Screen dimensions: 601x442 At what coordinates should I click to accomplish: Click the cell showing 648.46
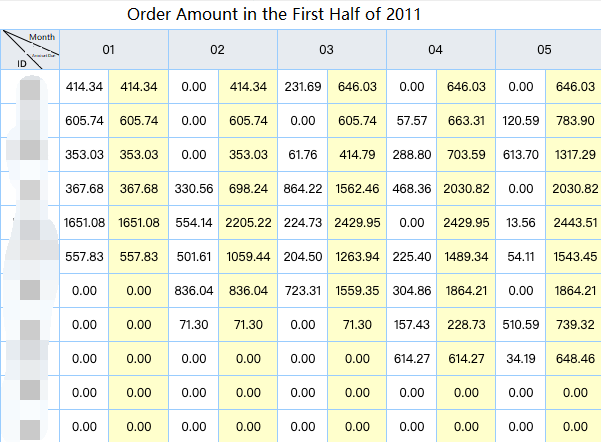[x=575, y=358]
